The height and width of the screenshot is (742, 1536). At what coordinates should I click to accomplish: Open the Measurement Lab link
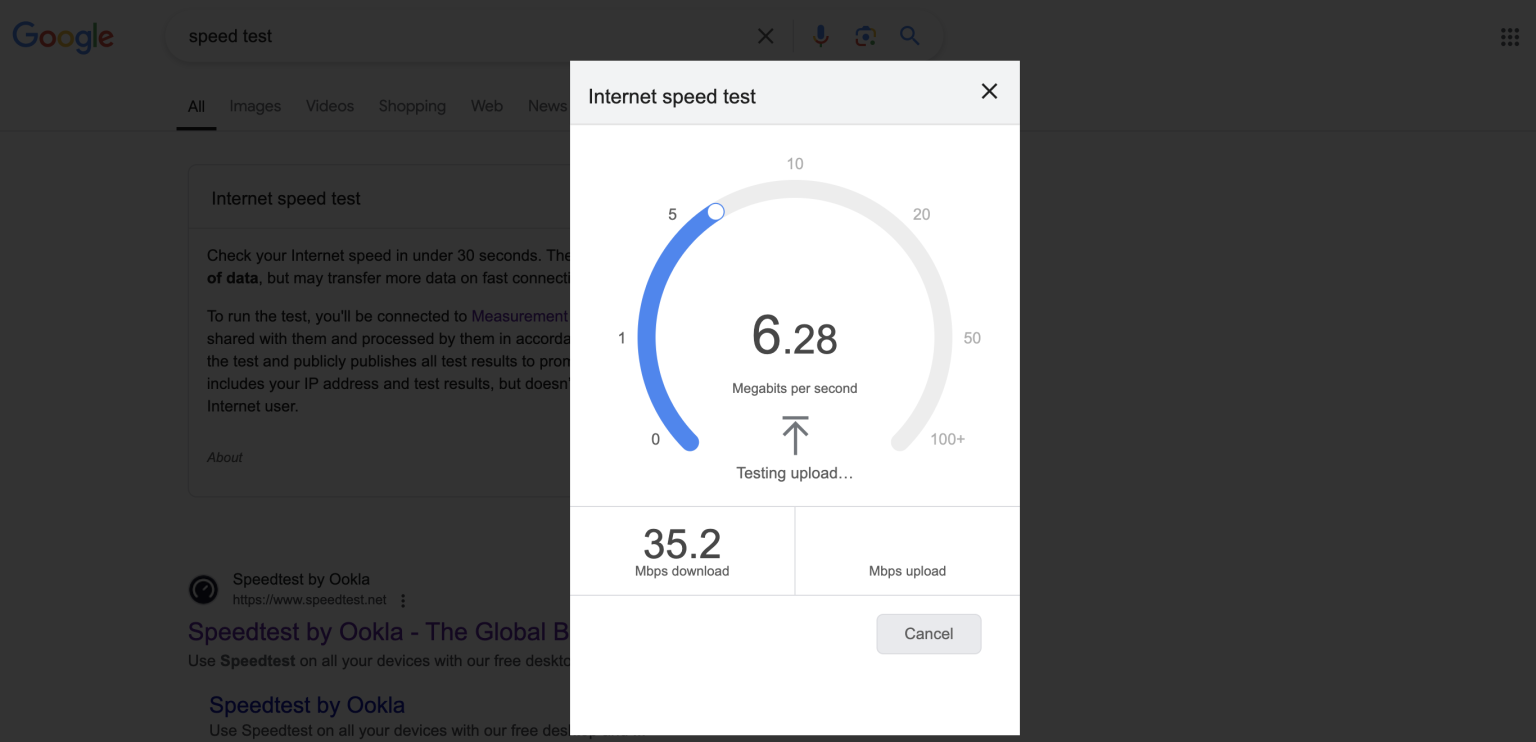519,315
